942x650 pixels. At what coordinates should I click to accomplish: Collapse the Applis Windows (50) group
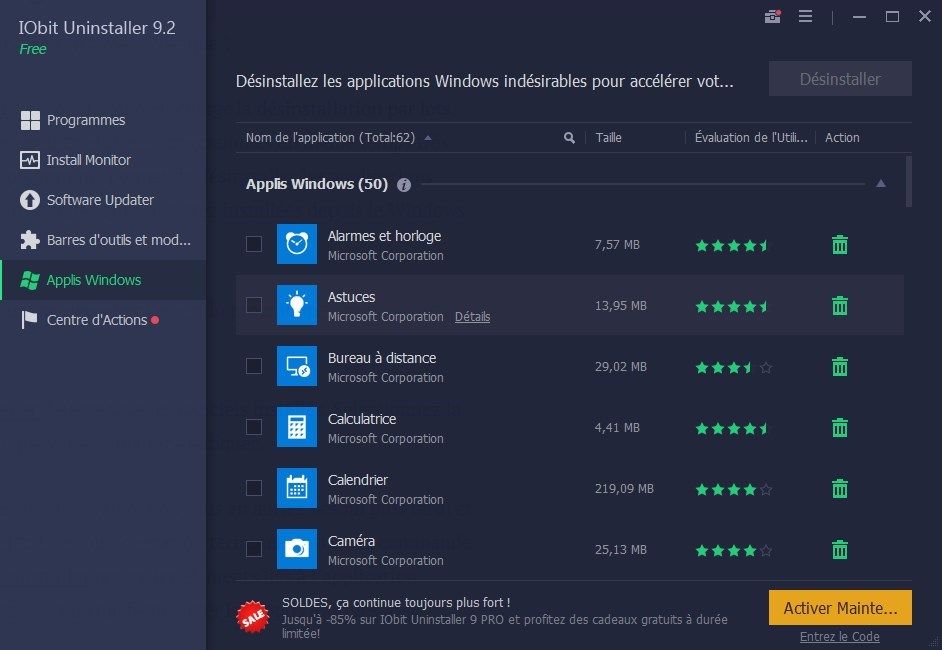coord(881,184)
